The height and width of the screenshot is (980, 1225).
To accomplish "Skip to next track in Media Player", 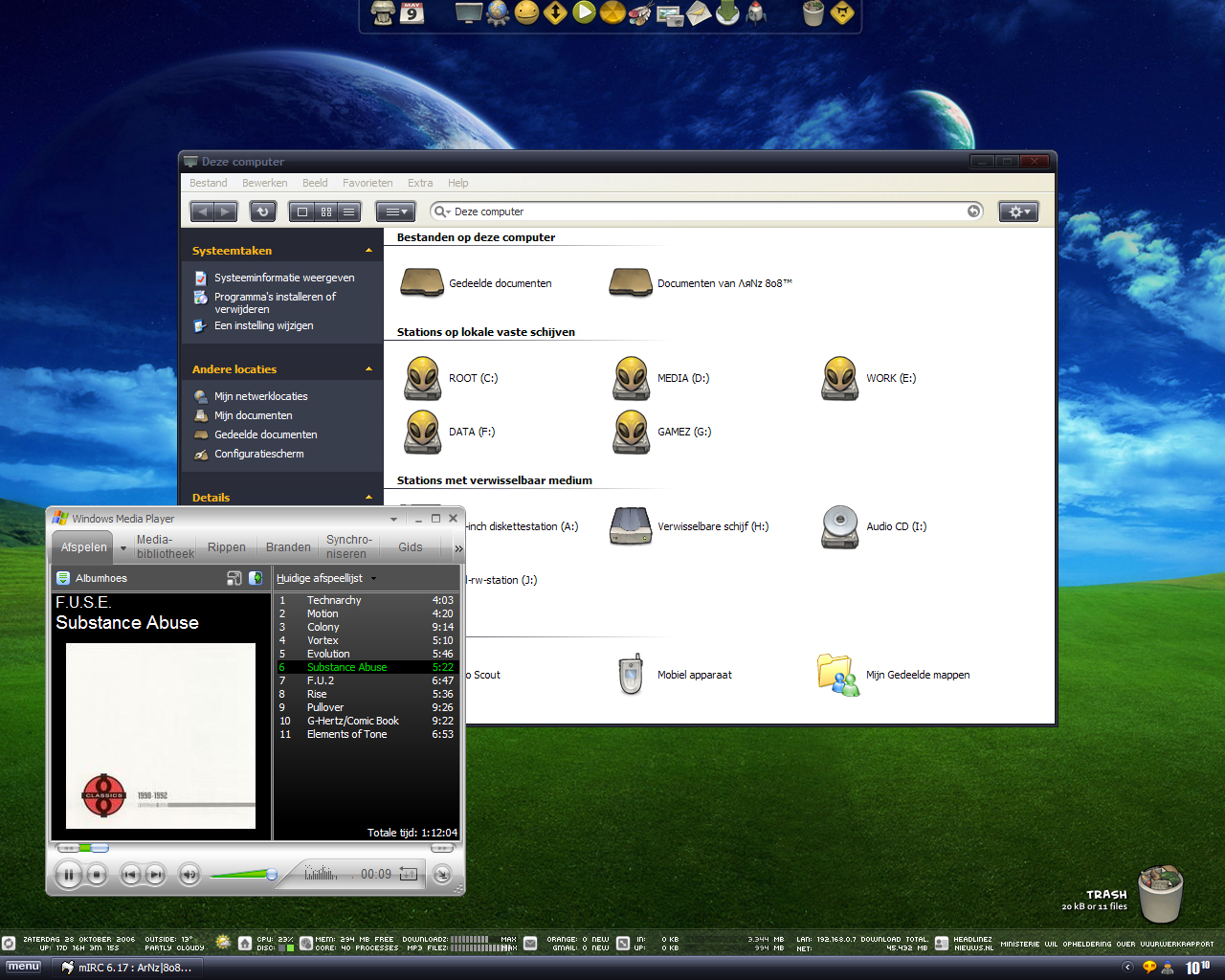I will click(155, 874).
